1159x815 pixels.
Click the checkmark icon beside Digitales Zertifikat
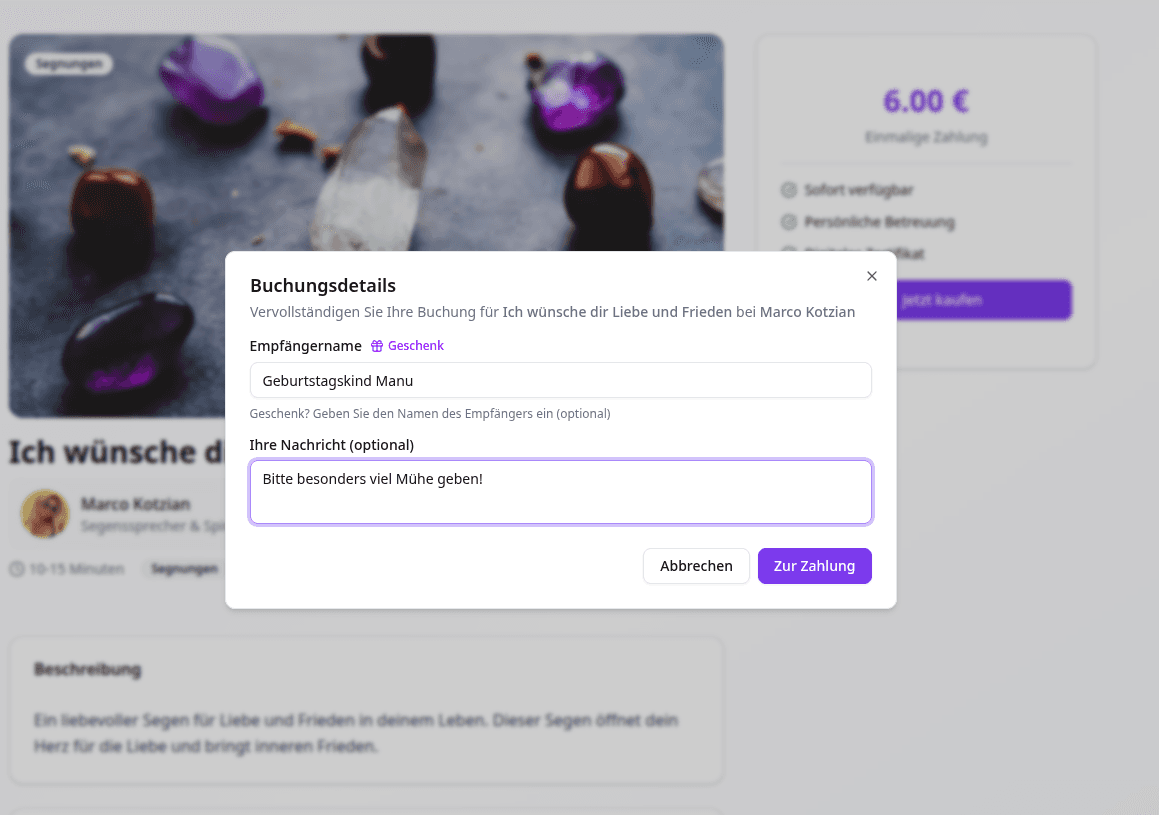point(789,254)
